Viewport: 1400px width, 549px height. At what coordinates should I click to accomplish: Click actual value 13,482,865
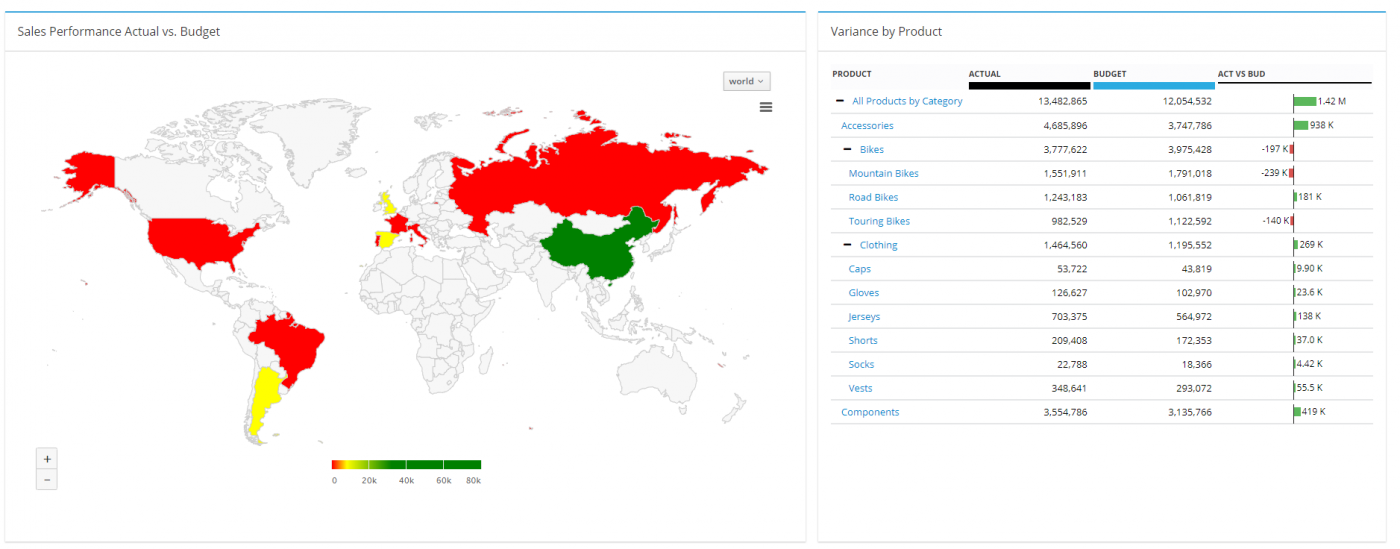pyautogui.click(x=1062, y=101)
